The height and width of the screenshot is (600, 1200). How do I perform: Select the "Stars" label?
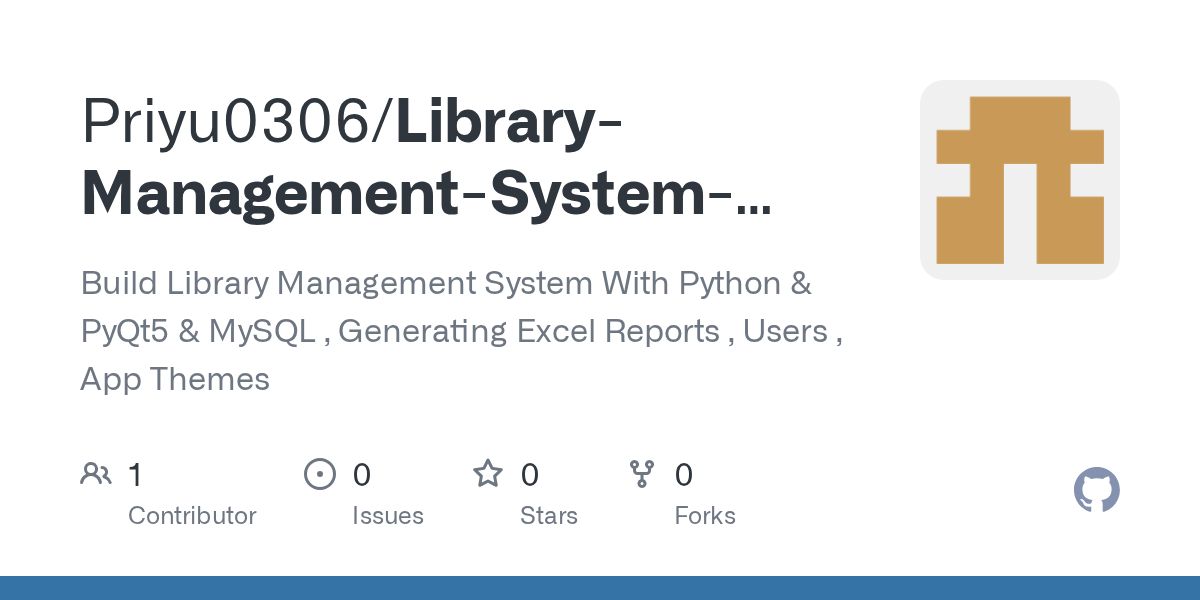click(x=549, y=516)
